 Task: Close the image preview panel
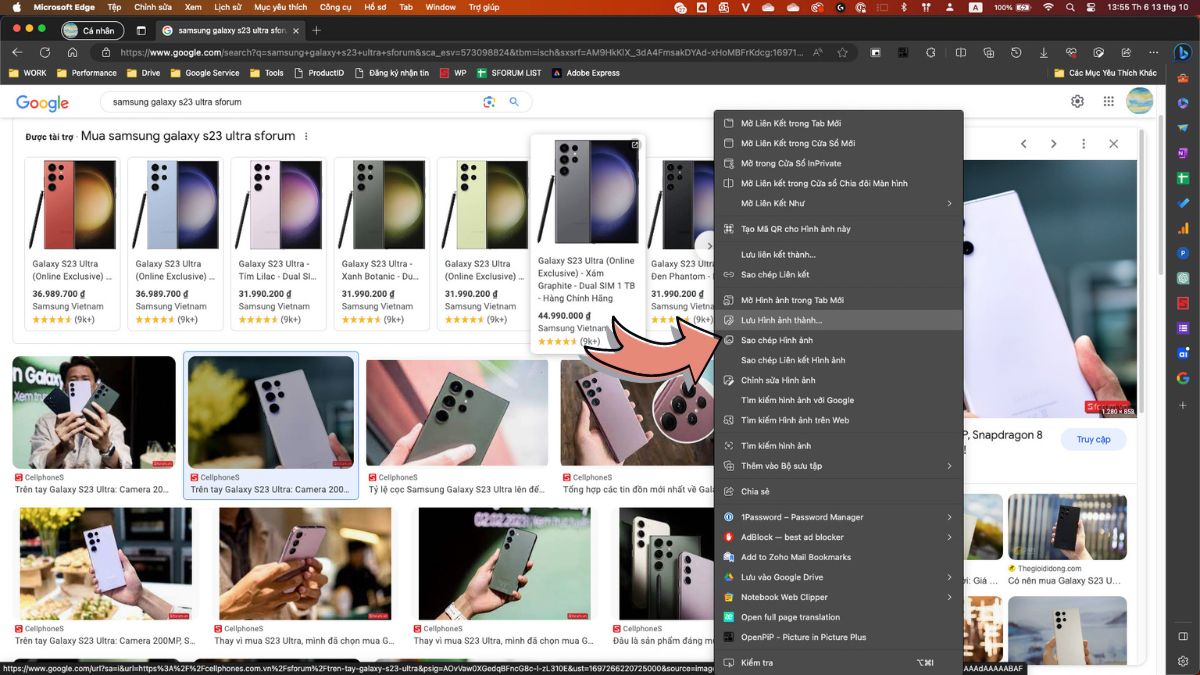(x=1113, y=144)
